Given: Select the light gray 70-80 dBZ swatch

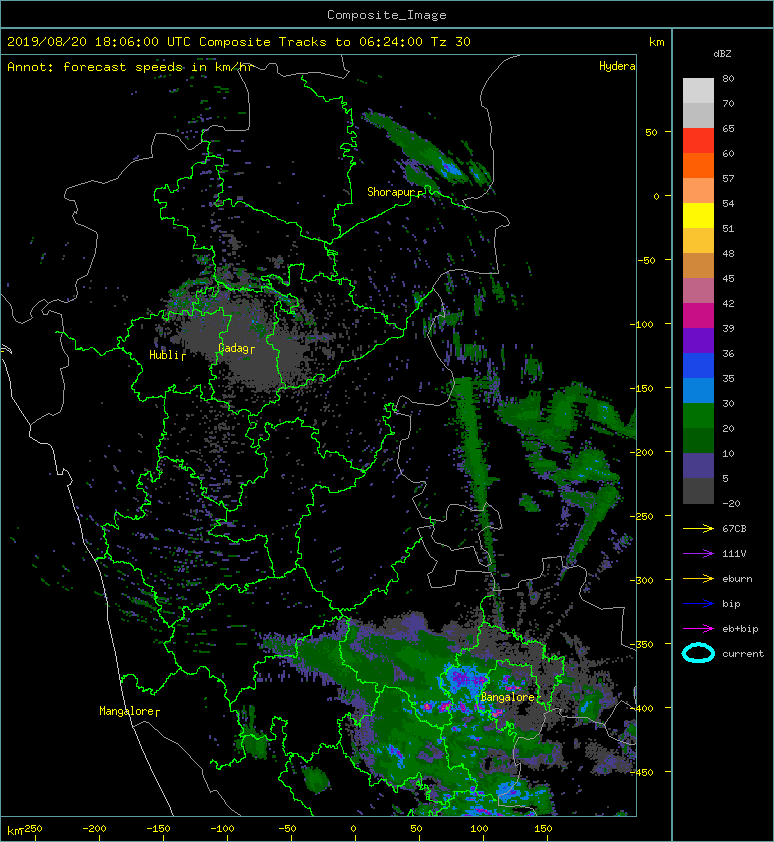Looking at the screenshot, I should click(x=698, y=91).
